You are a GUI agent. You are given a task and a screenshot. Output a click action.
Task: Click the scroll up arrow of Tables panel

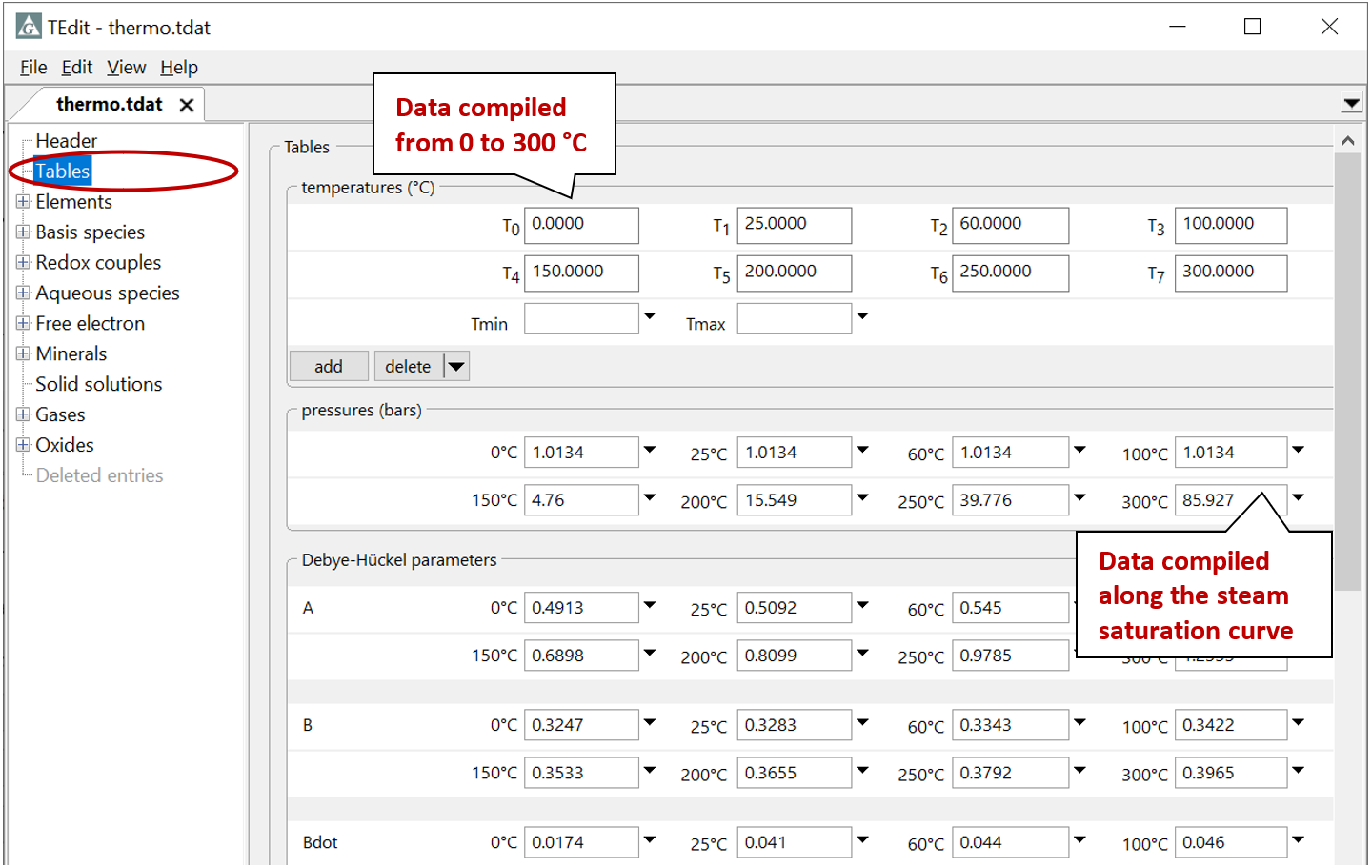click(1347, 141)
